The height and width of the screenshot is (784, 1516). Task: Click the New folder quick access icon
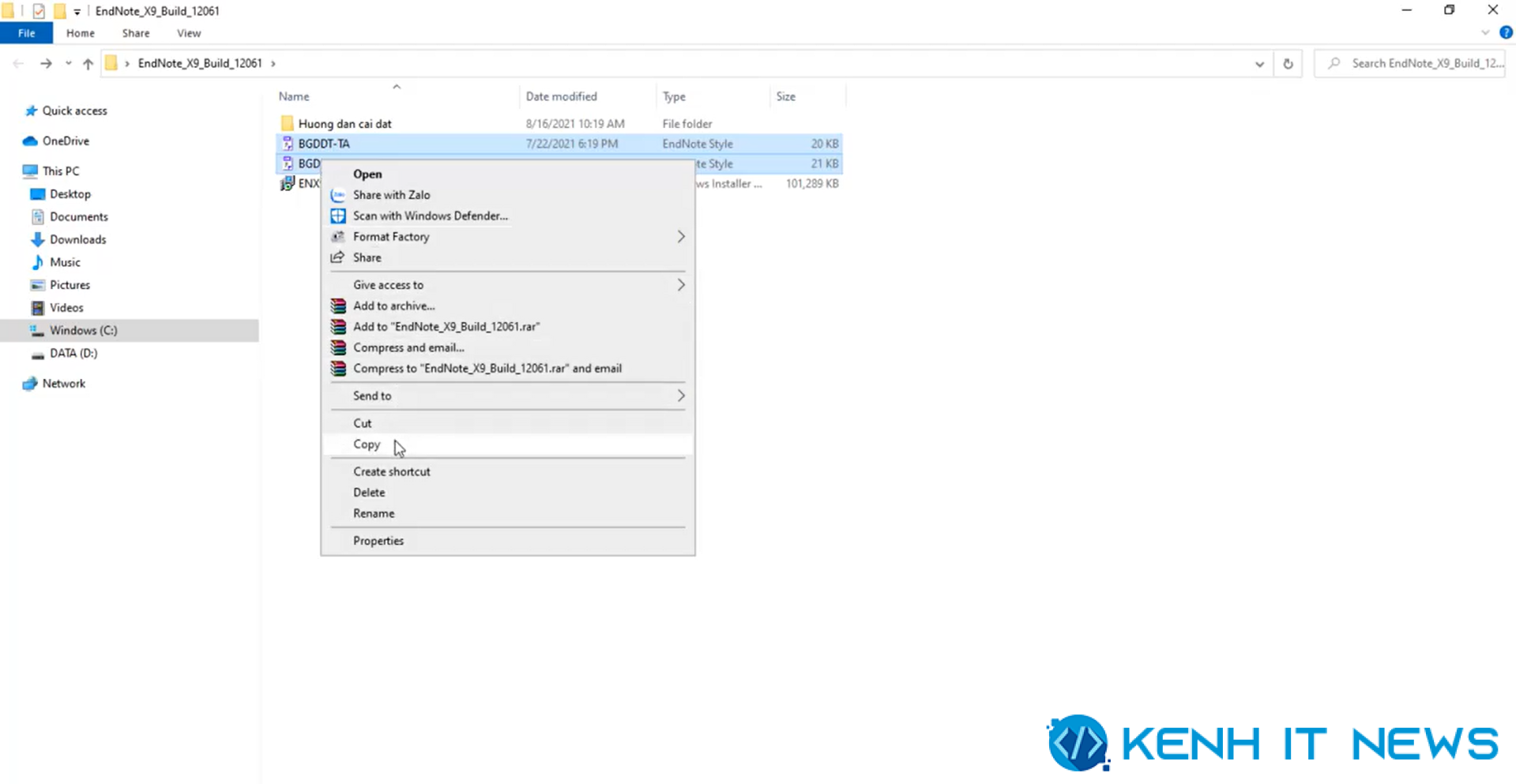pos(59,11)
